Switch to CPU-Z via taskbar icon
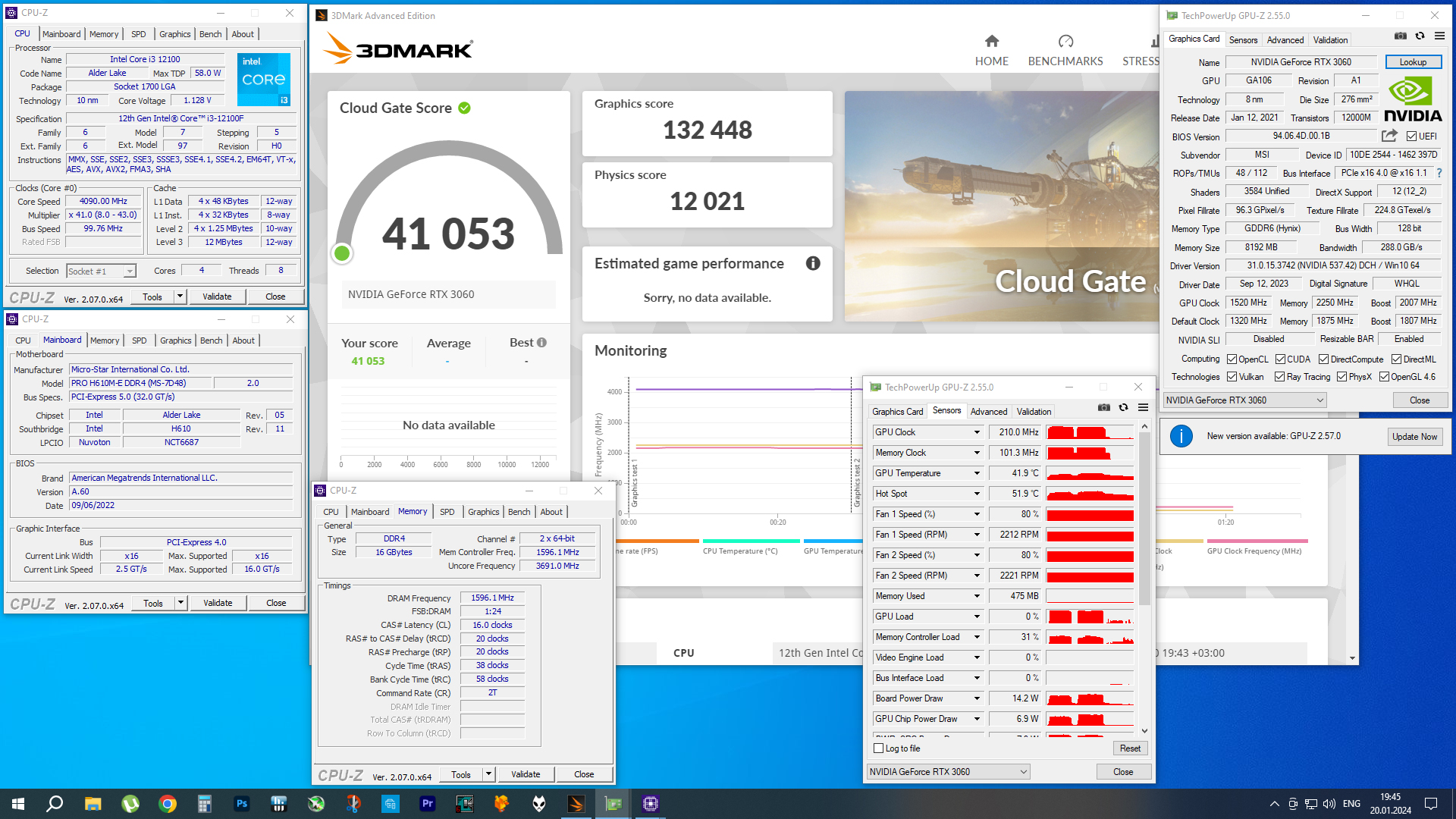This screenshot has height=819, width=1456. pos(650,804)
